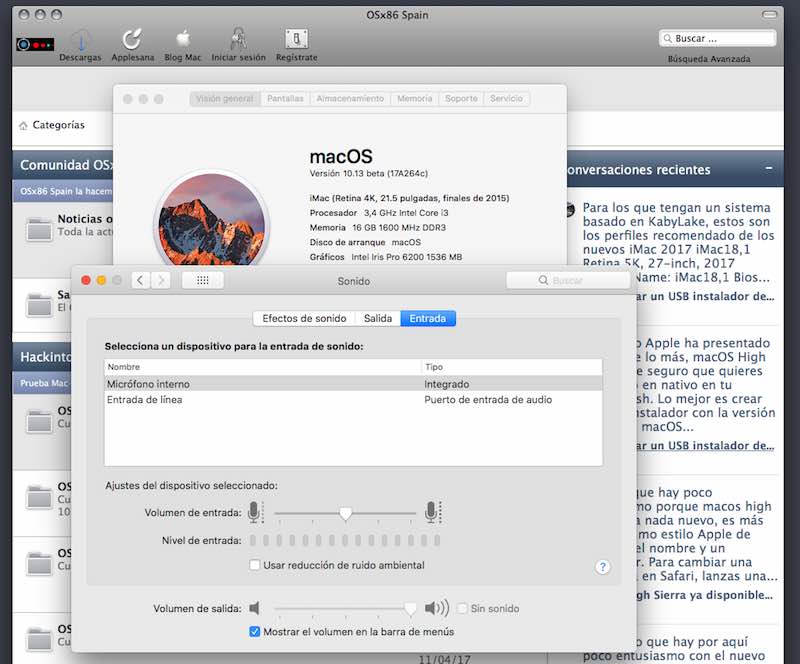
Task: Select Micrófono interno input device
Action: coord(353,384)
